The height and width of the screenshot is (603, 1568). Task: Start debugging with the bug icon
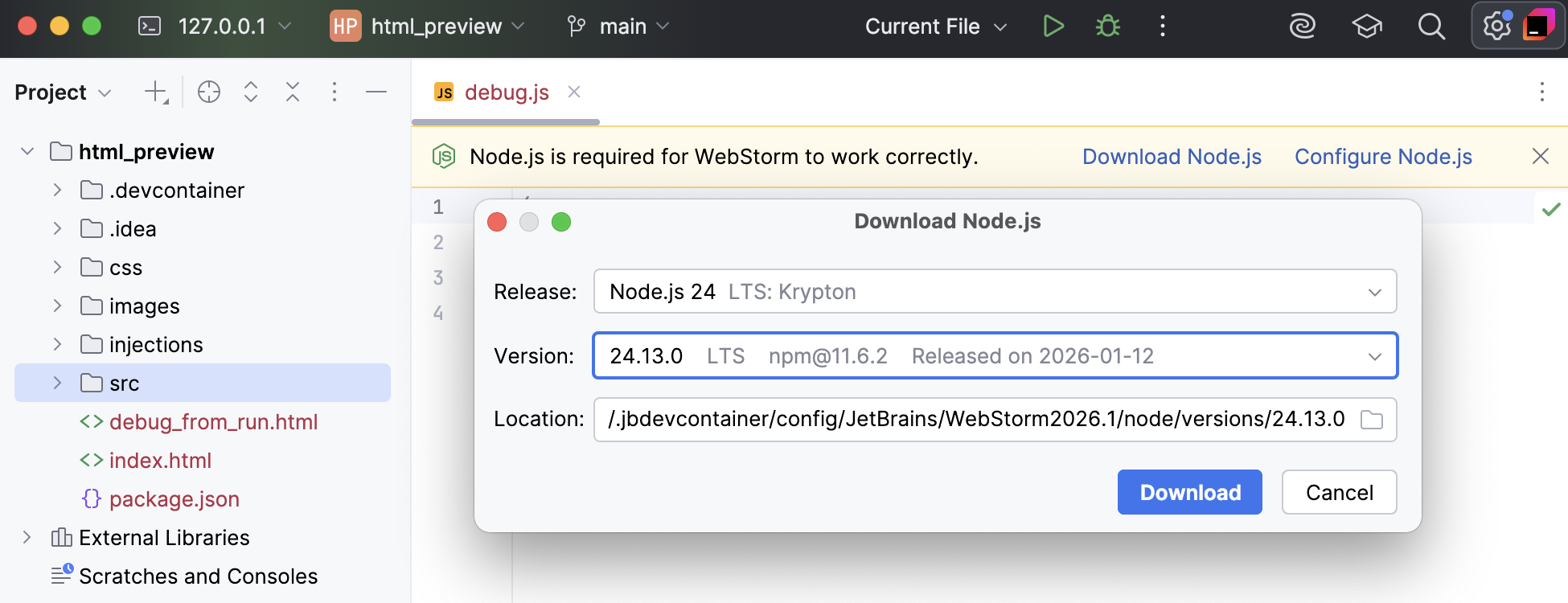coord(1108,27)
